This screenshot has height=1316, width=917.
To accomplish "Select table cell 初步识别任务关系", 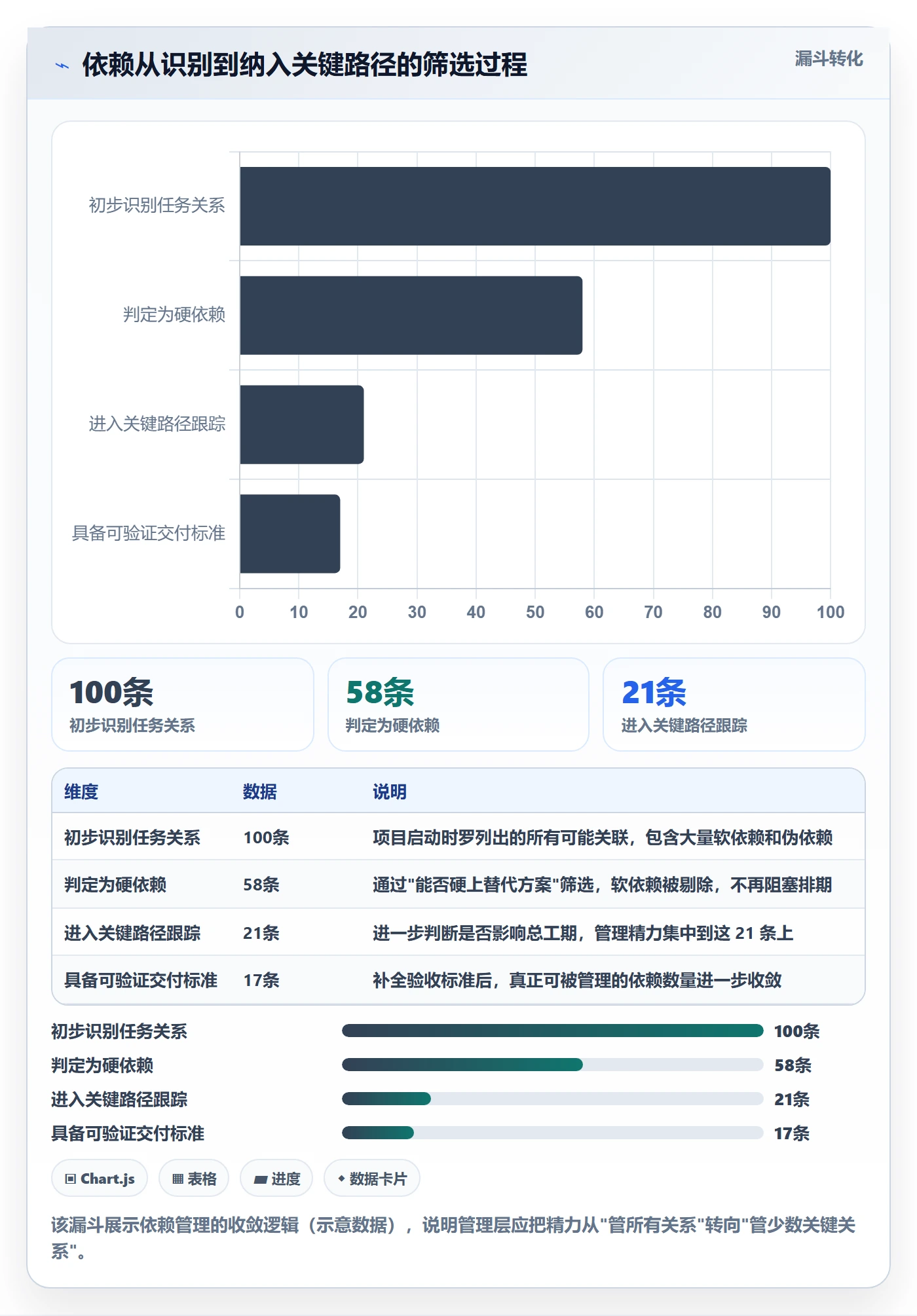I will [x=132, y=837].
